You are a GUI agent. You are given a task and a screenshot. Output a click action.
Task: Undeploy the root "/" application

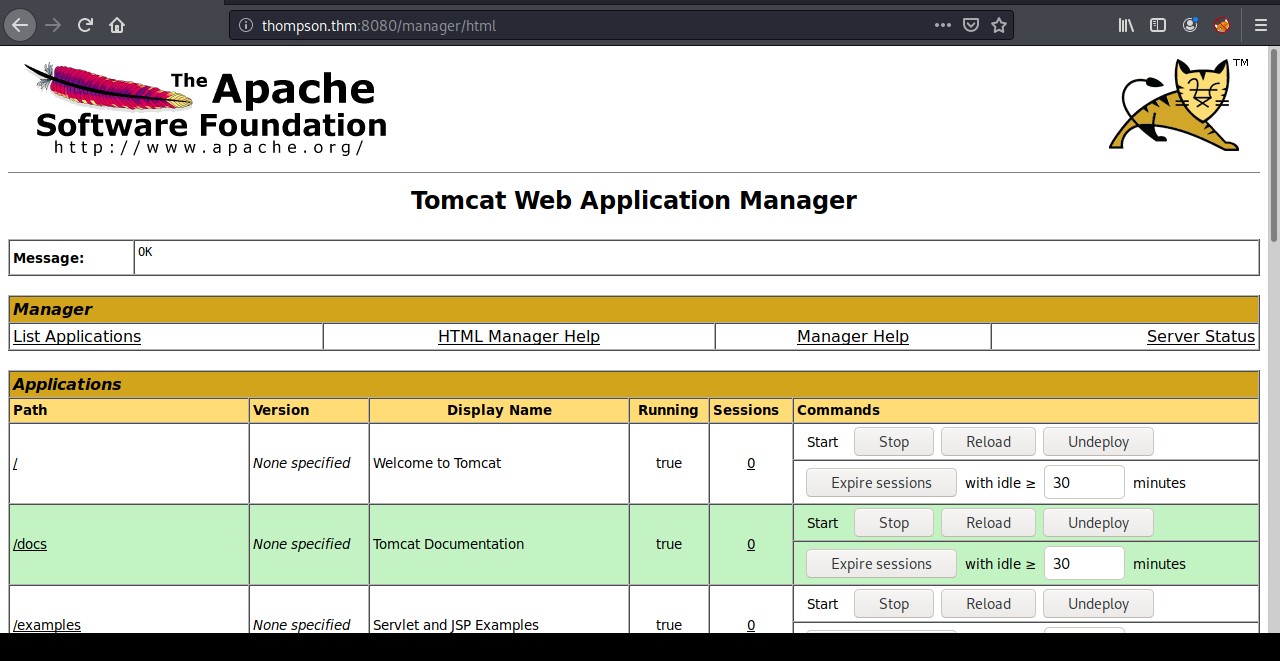pyautogui.click(x=1098, y=442)
